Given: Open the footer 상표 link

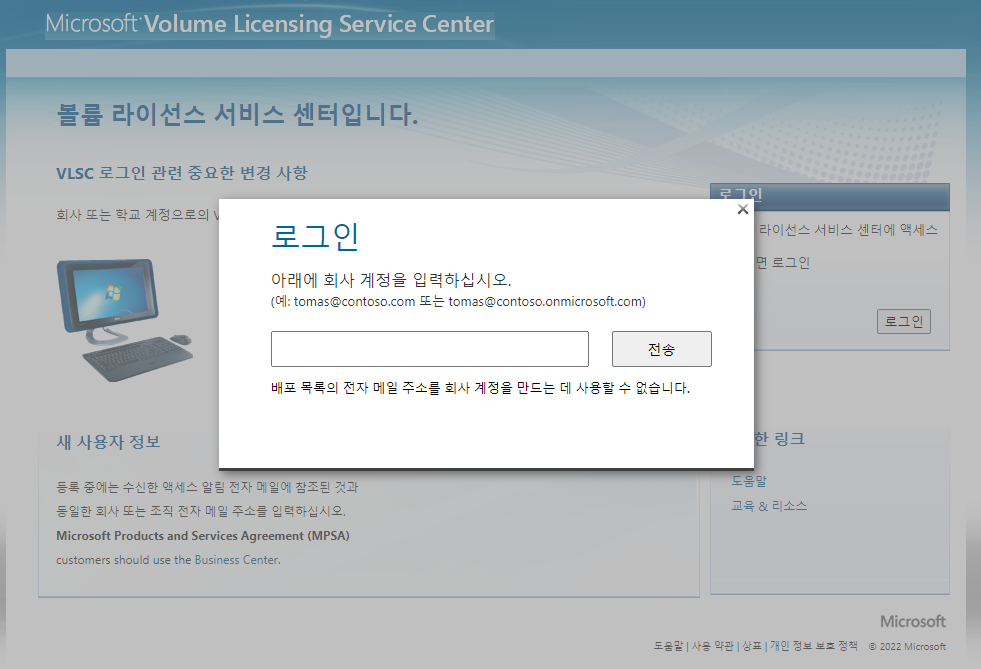Looking at the screenshot, I should pos(751,646).
